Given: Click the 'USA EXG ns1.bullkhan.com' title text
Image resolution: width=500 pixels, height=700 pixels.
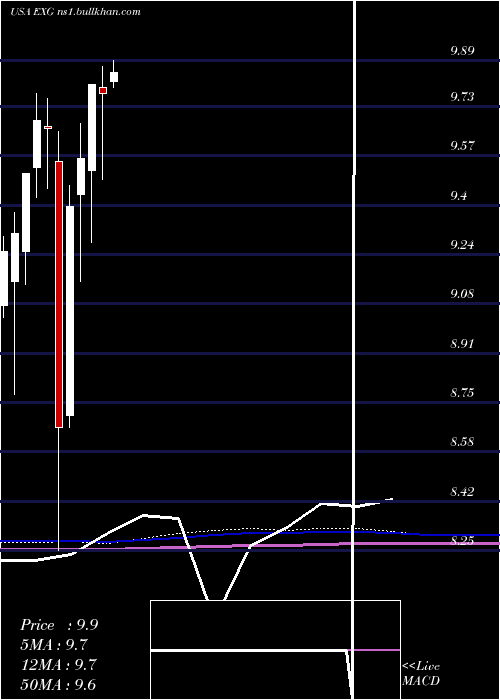Looking at the screenshot, I should [x=75, y=11].
